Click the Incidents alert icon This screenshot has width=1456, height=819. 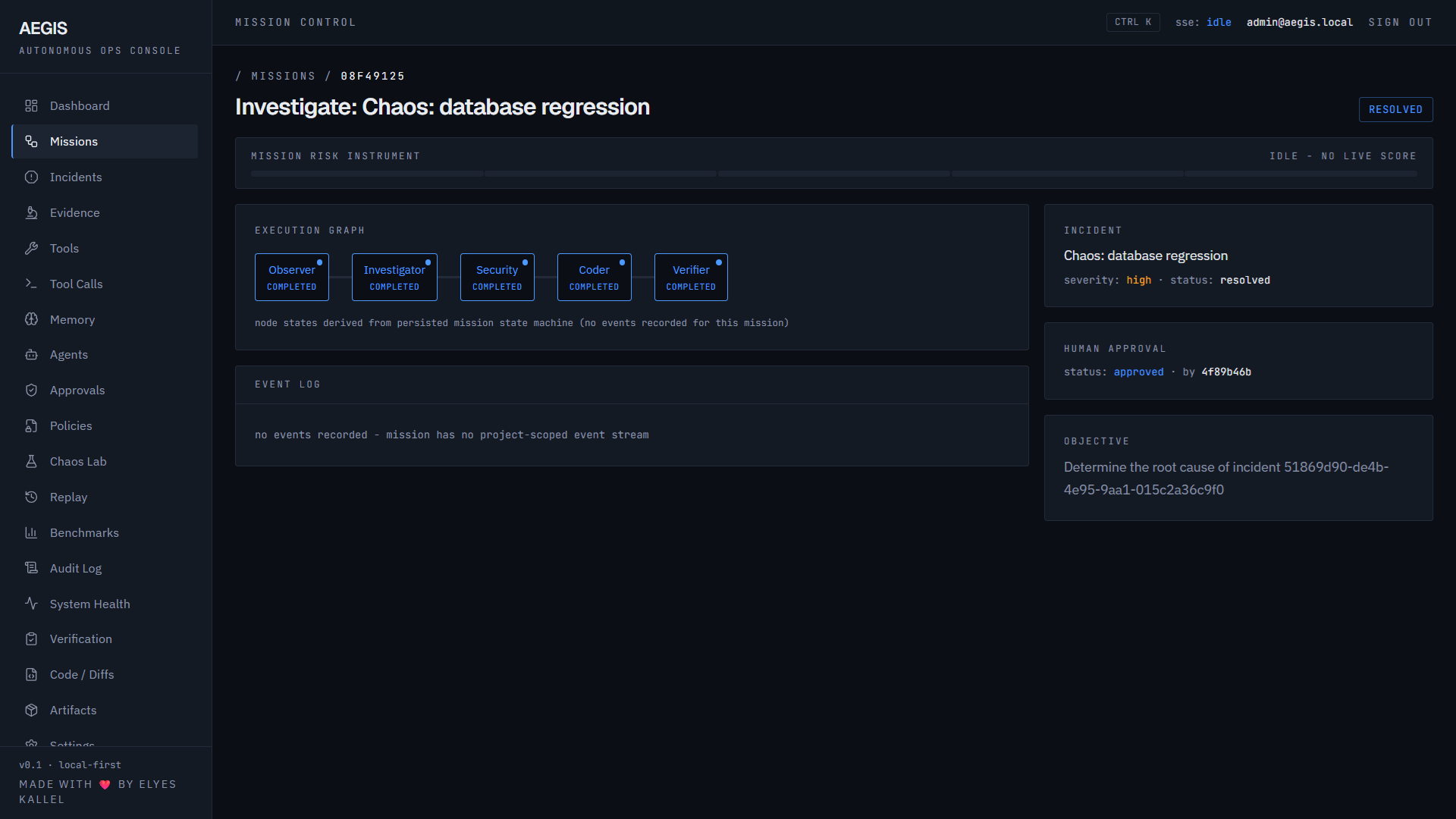click(31, 177)
